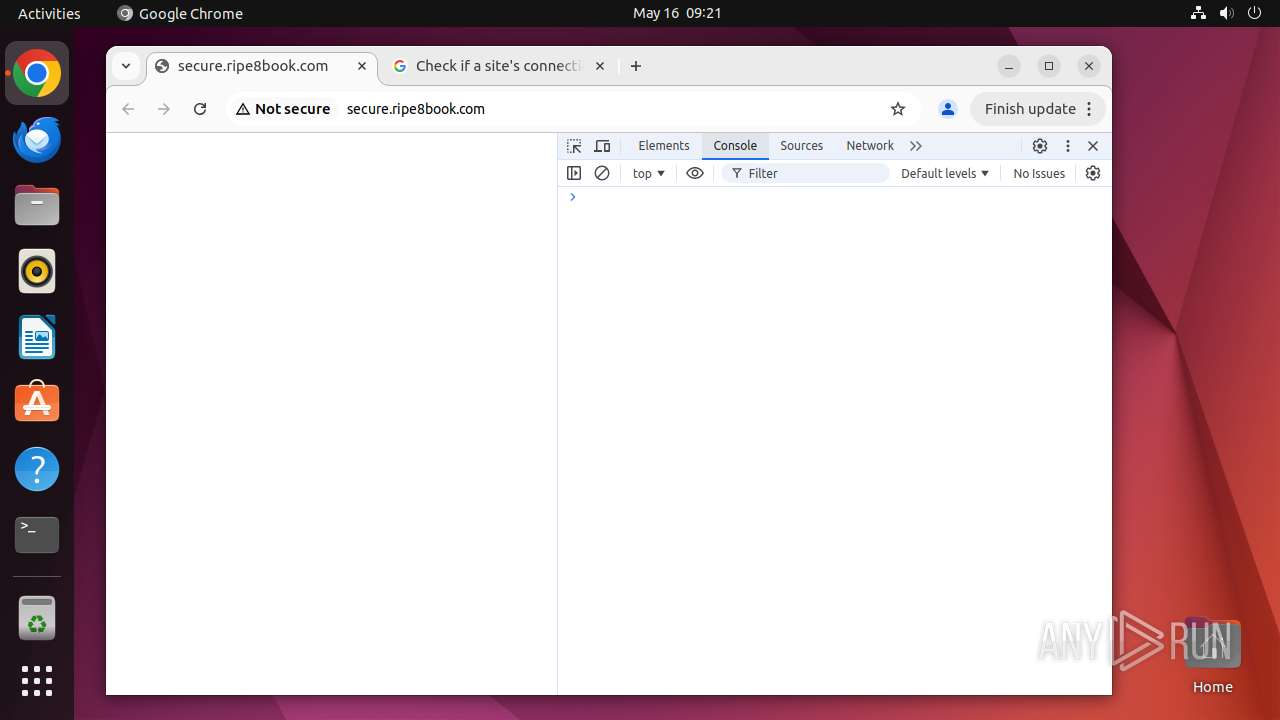Open Console settings gear icon

pos(1093,173)
